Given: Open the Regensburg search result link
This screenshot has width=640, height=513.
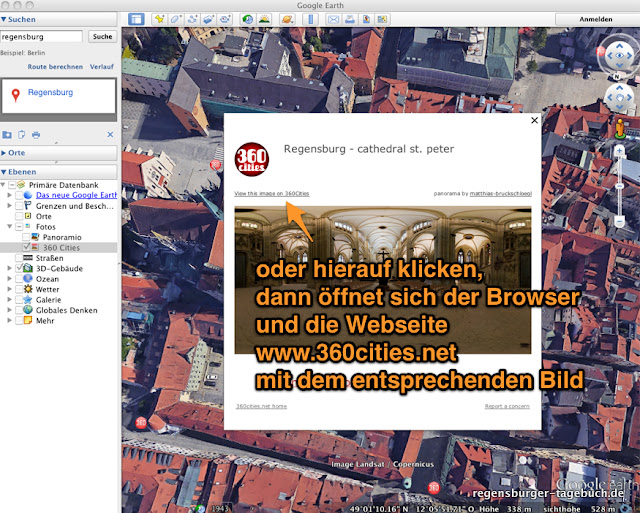Looking at the screenshot, I should [x=51, y=92].
